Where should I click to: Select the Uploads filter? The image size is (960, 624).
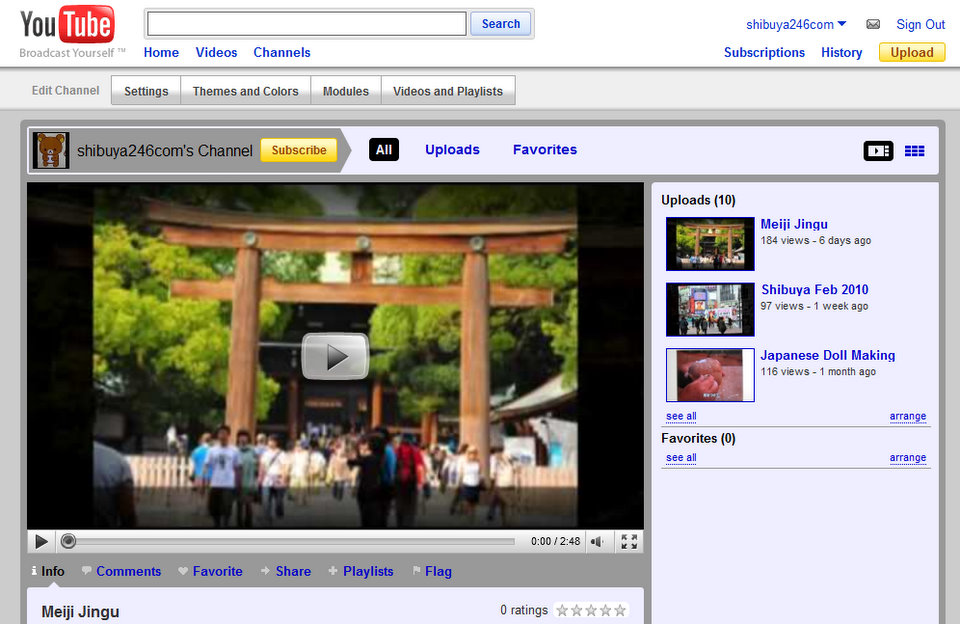coord(452,149)
